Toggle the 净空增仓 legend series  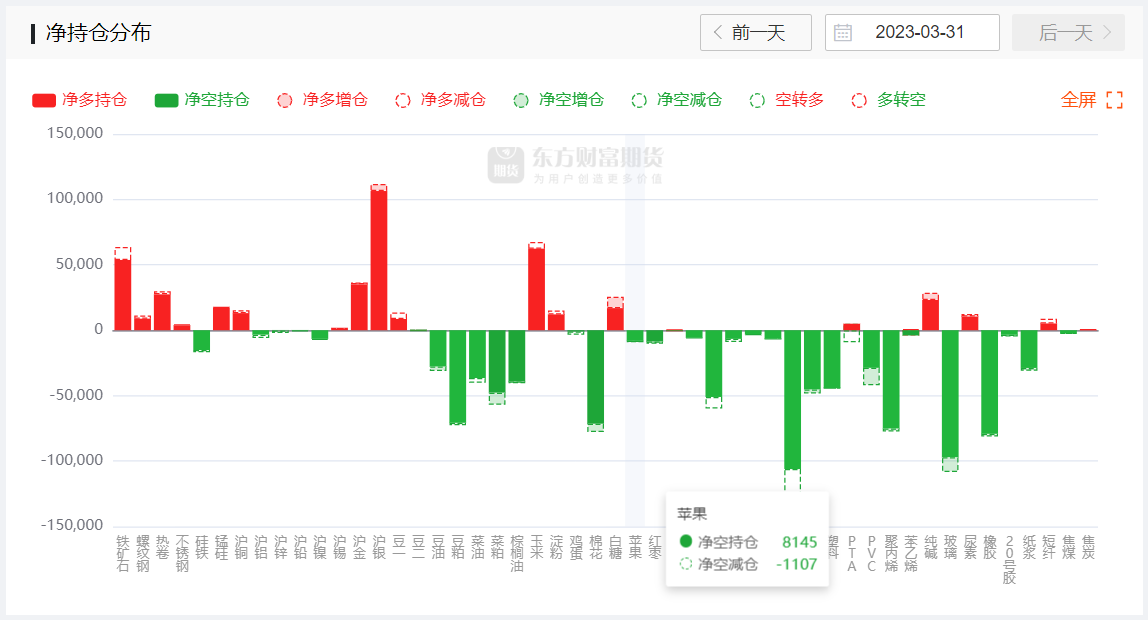[559, 100]
